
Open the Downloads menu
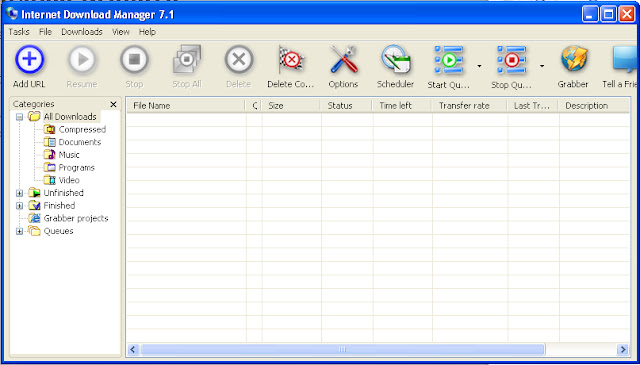pos(82,32)
